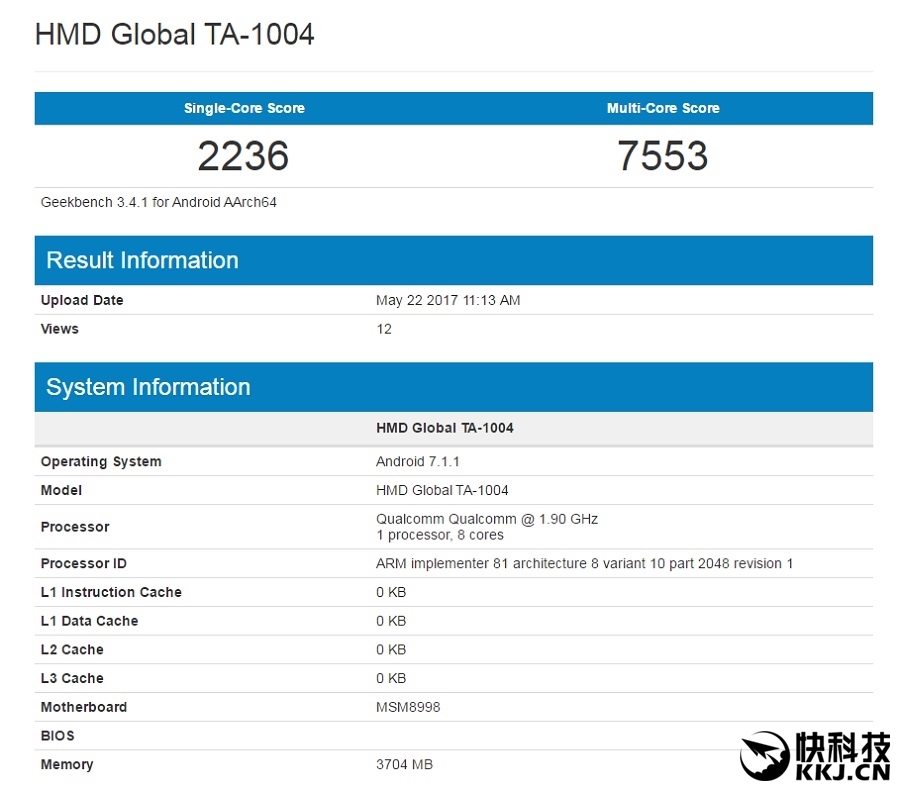Click the BIOS row label

pos(57,736)
